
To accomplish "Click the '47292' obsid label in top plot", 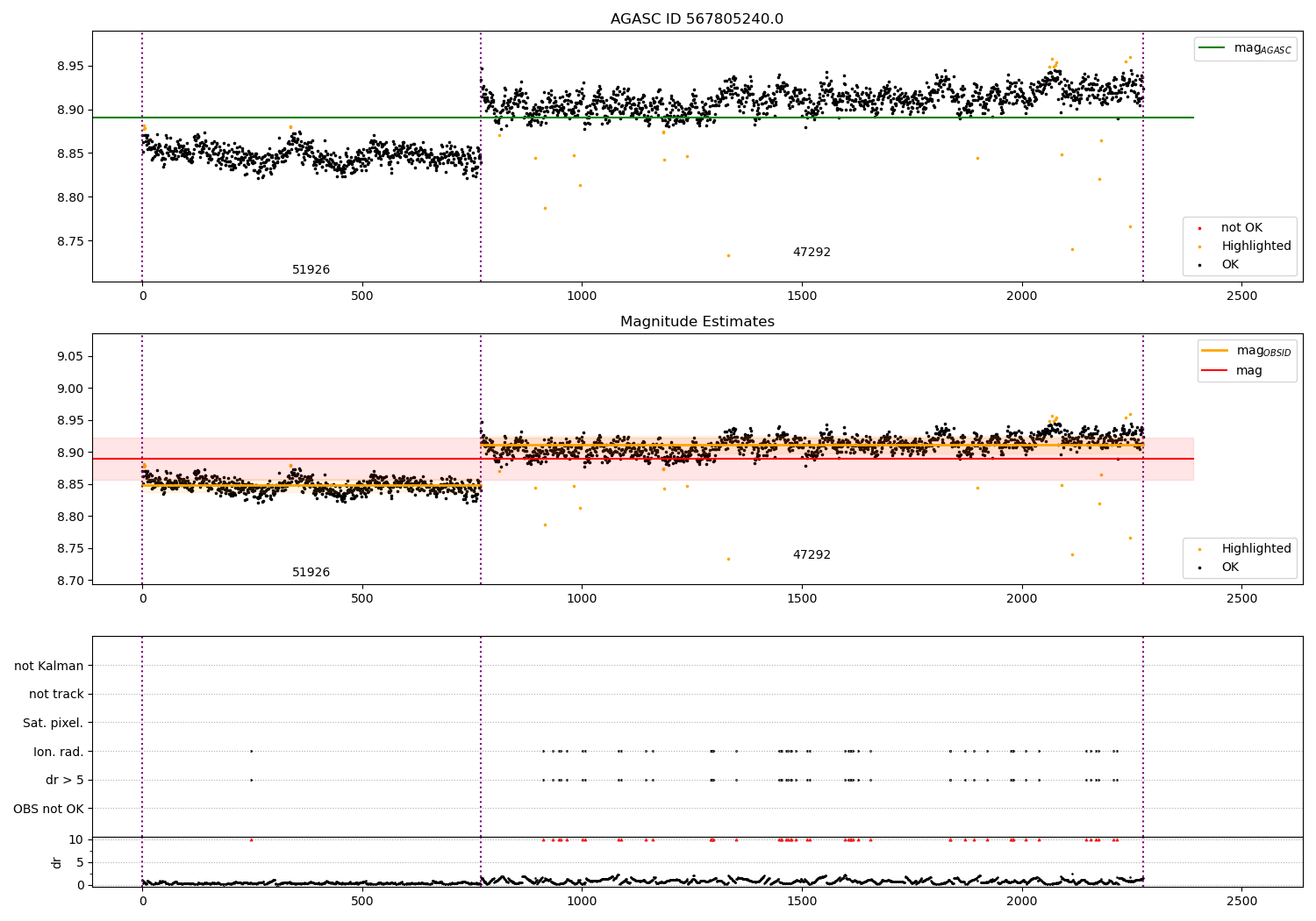I will (812, 253).
